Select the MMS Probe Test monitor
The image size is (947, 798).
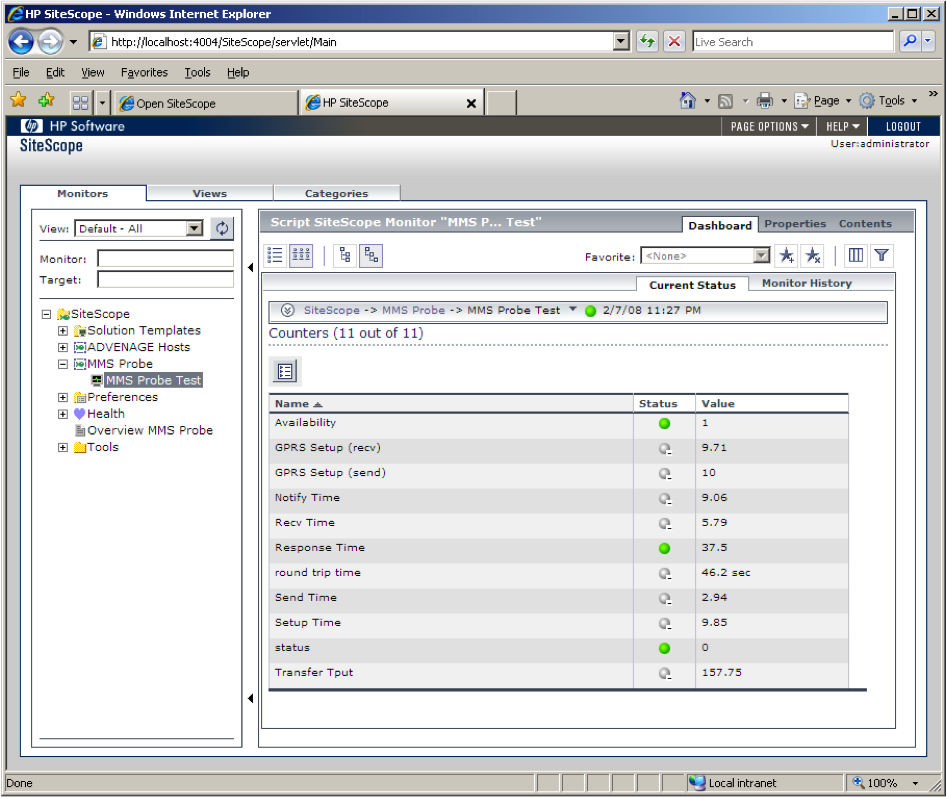coord(153,381)
